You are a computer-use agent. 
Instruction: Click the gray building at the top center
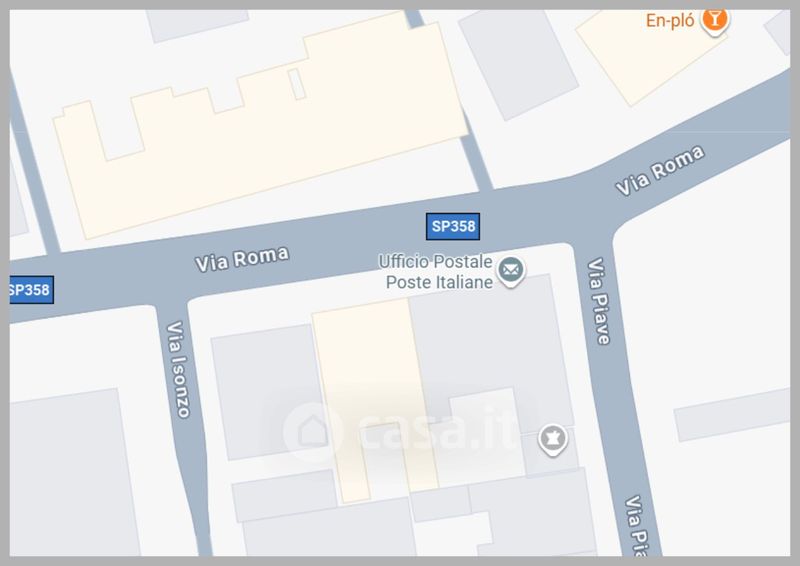point(518,64)
